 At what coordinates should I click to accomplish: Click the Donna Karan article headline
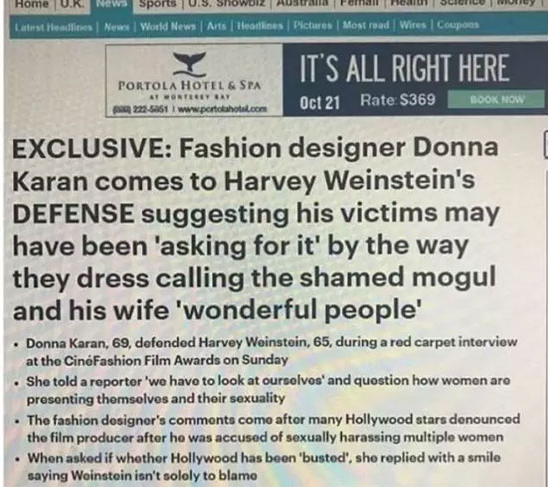(x=255, y=229)
